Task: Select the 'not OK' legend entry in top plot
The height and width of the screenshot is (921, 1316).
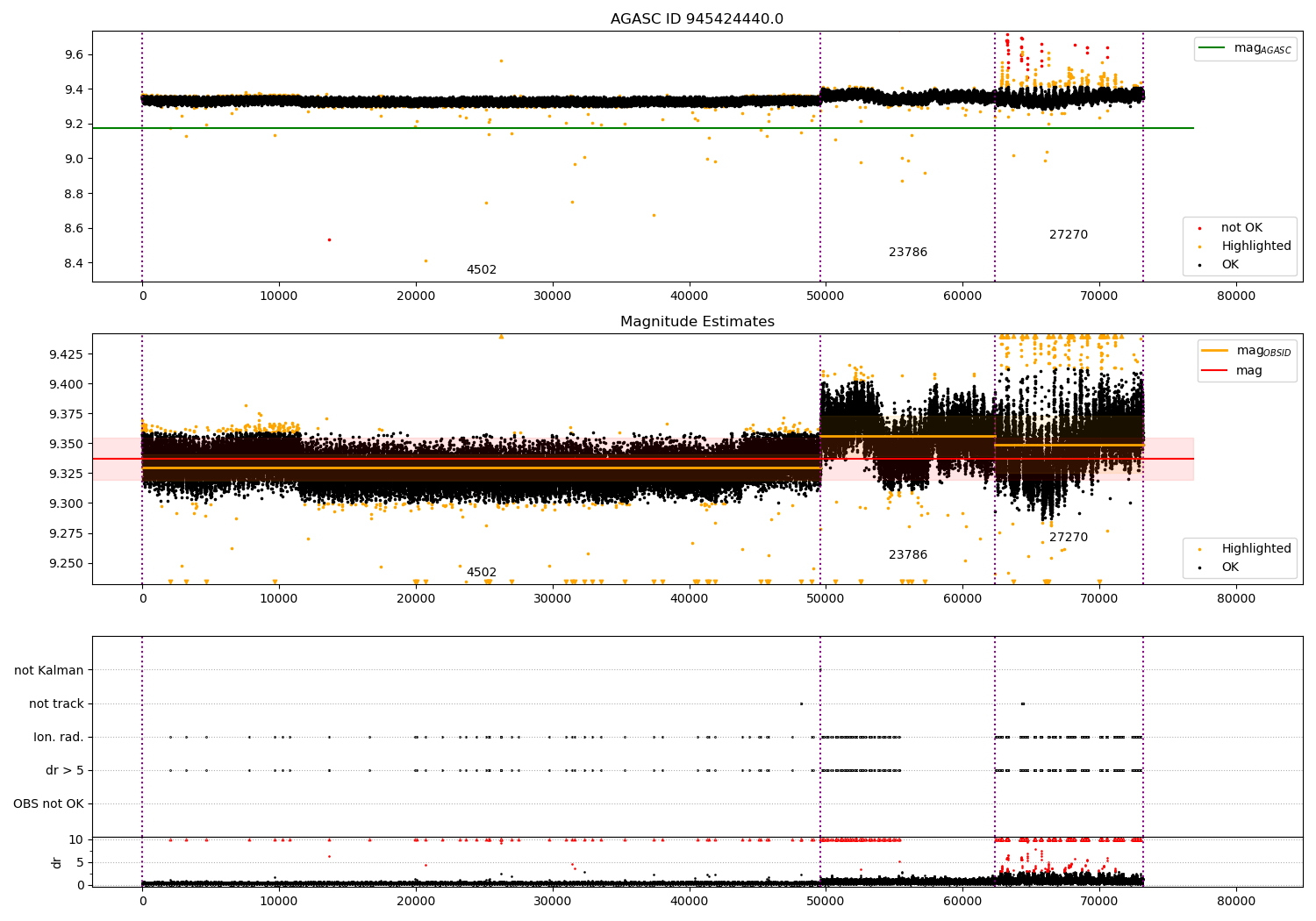Action: [1241, 228]
